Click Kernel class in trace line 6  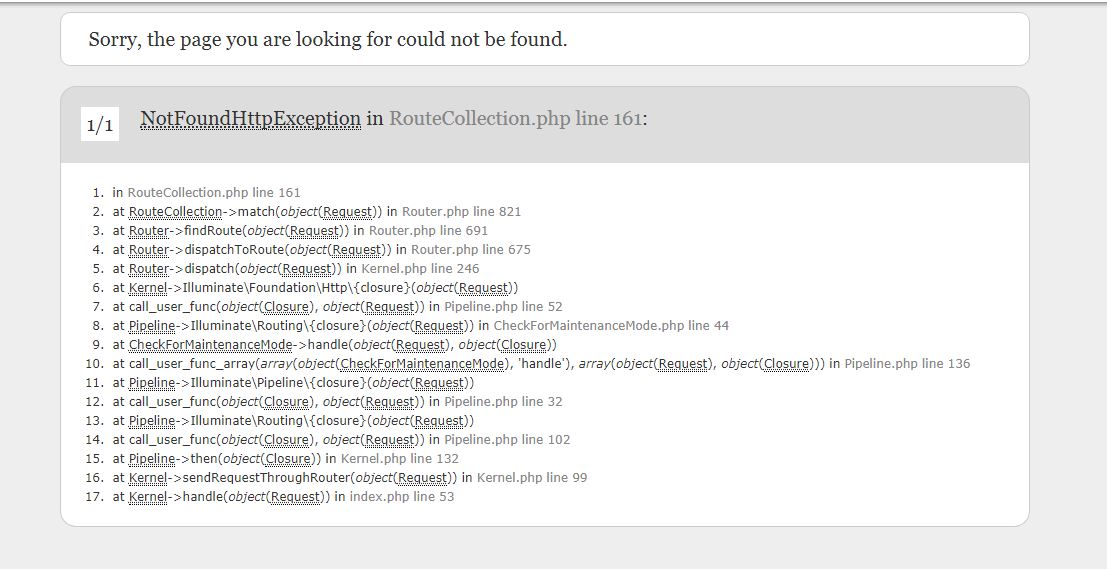(x=148, y=288)
